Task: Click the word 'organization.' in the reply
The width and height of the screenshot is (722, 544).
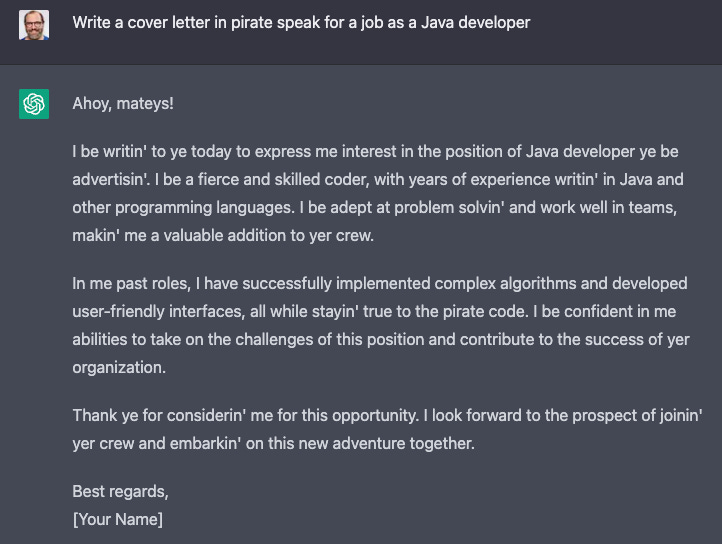Action: [x=119, y=368]
